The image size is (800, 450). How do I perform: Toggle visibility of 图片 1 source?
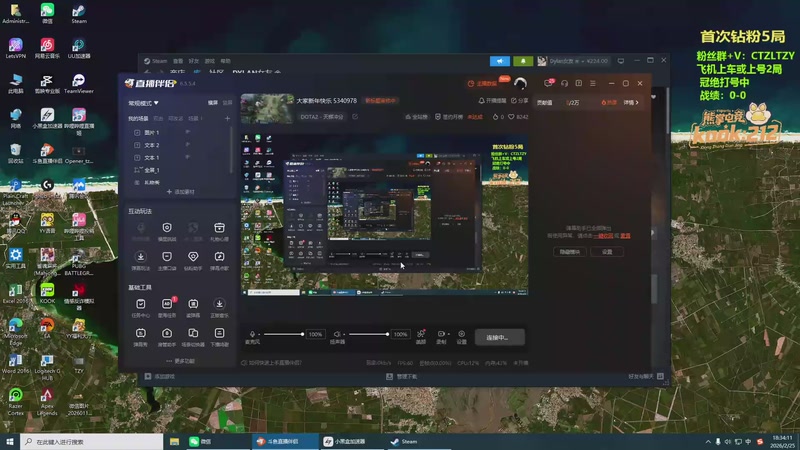pyautogui.click(x=187, y=132)
